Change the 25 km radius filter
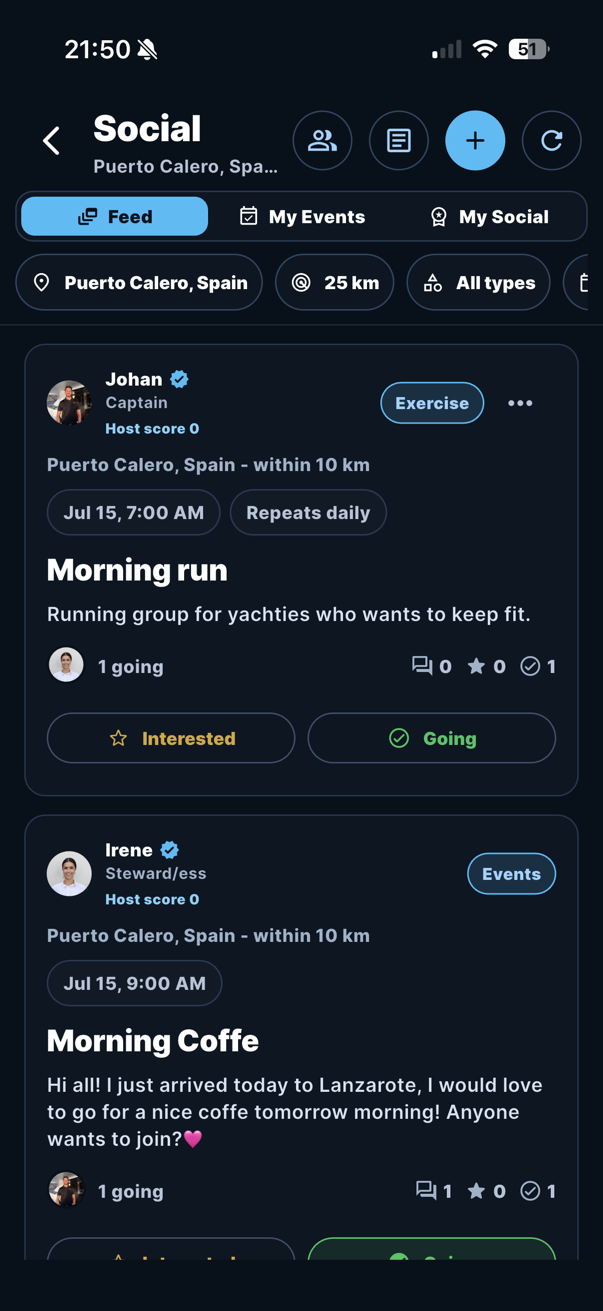The width and height of the screenshot is (603, 1311). [x=335, y=283]
